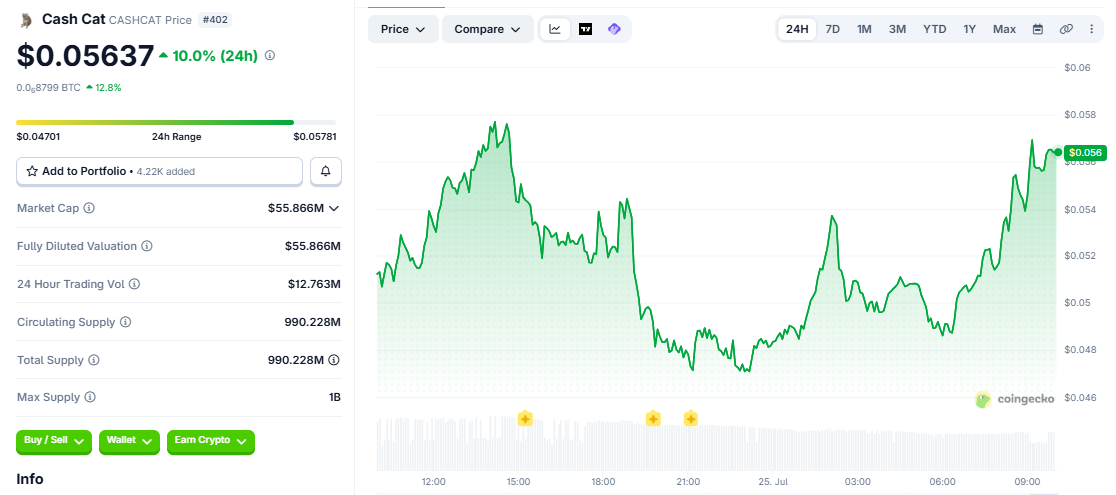Screen dimensions: 1116x495
Task: Click info icon beside 990.228M total supply value
Action: [x=335, y=360]
